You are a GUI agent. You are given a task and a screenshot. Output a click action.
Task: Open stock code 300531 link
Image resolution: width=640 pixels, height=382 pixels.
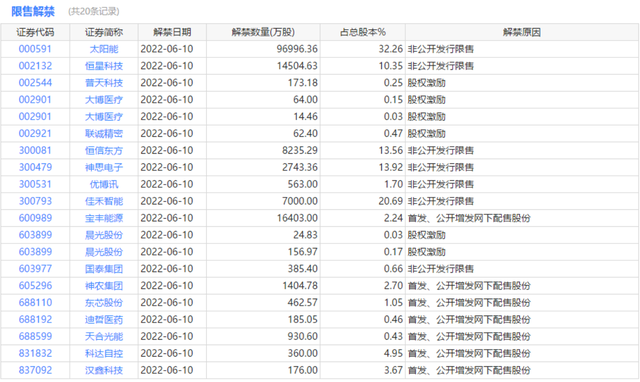click(35, 184)
